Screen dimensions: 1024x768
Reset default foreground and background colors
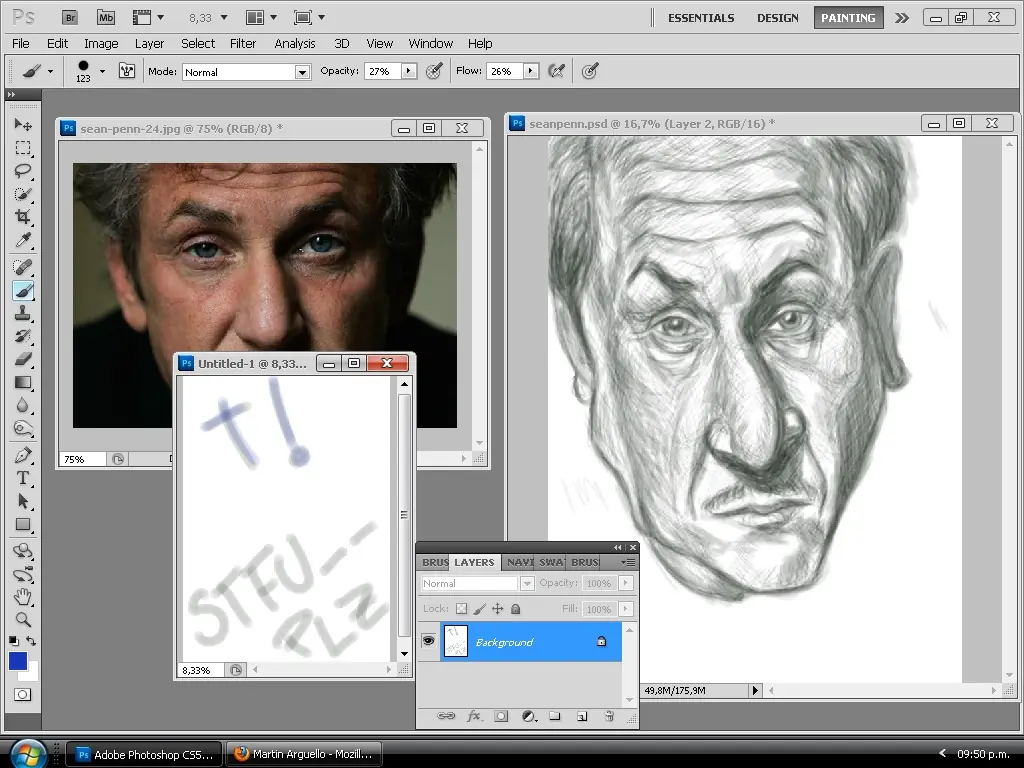click(14, 641)
